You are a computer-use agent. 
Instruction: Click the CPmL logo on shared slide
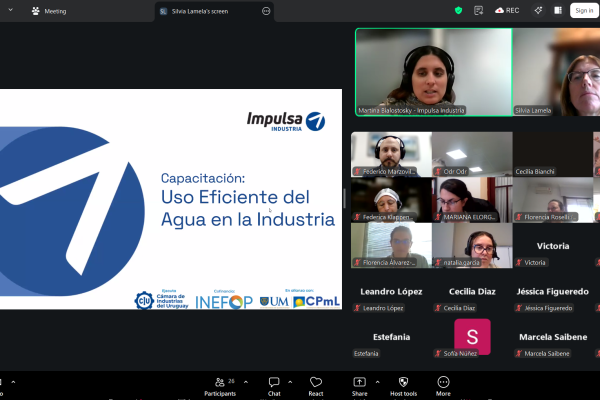click(x=316, y=302)
